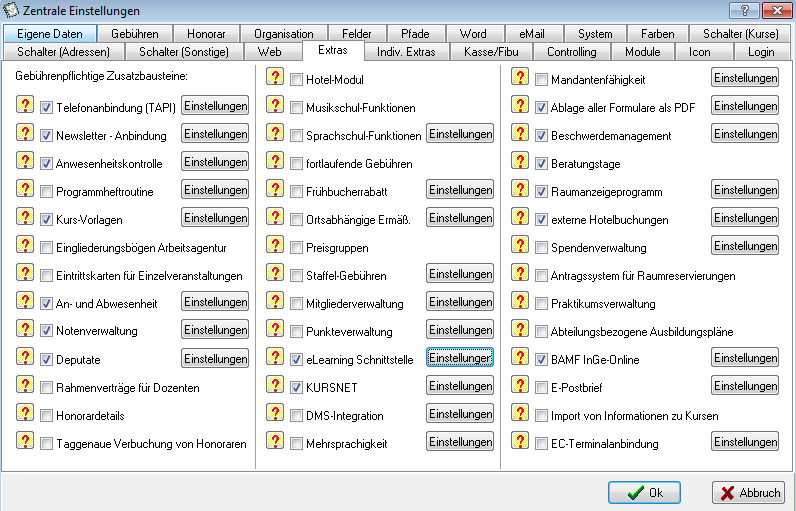Open the help icon for KURSNET
This screenshot has width=796, height=511.
pyautogui.click(x=275, y=385)
